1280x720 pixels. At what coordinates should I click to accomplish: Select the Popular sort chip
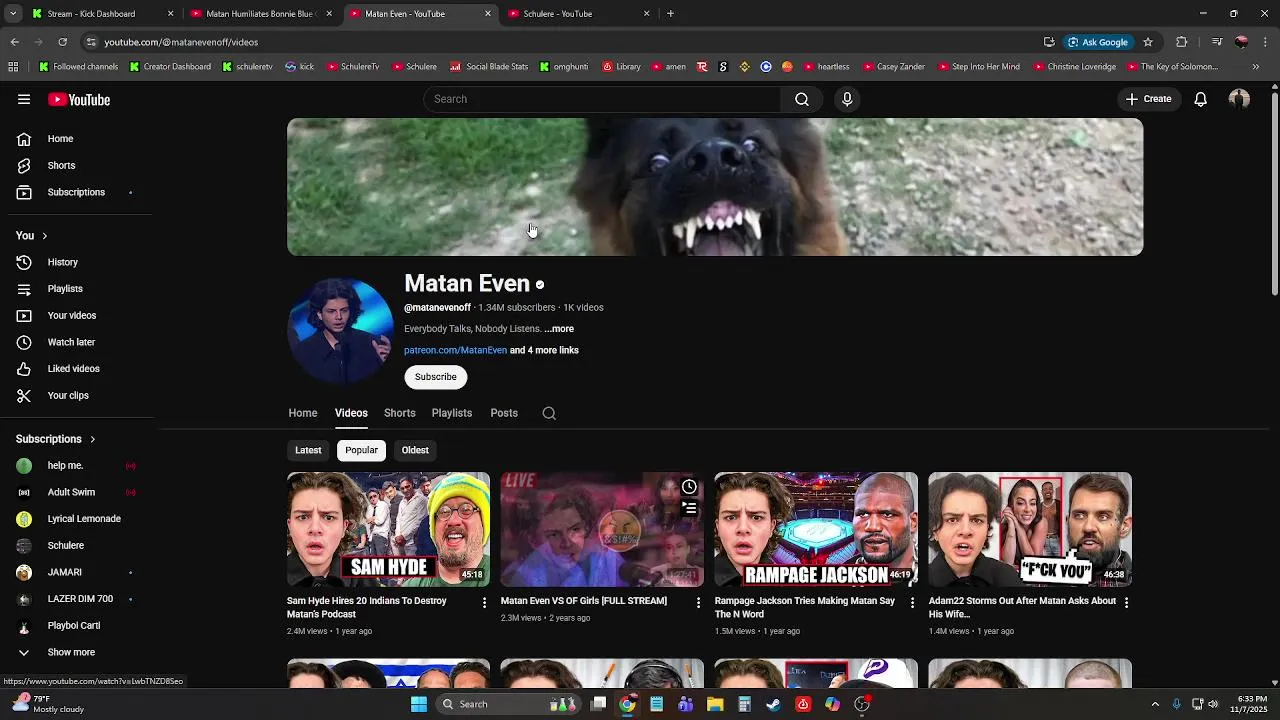point(361,450)
